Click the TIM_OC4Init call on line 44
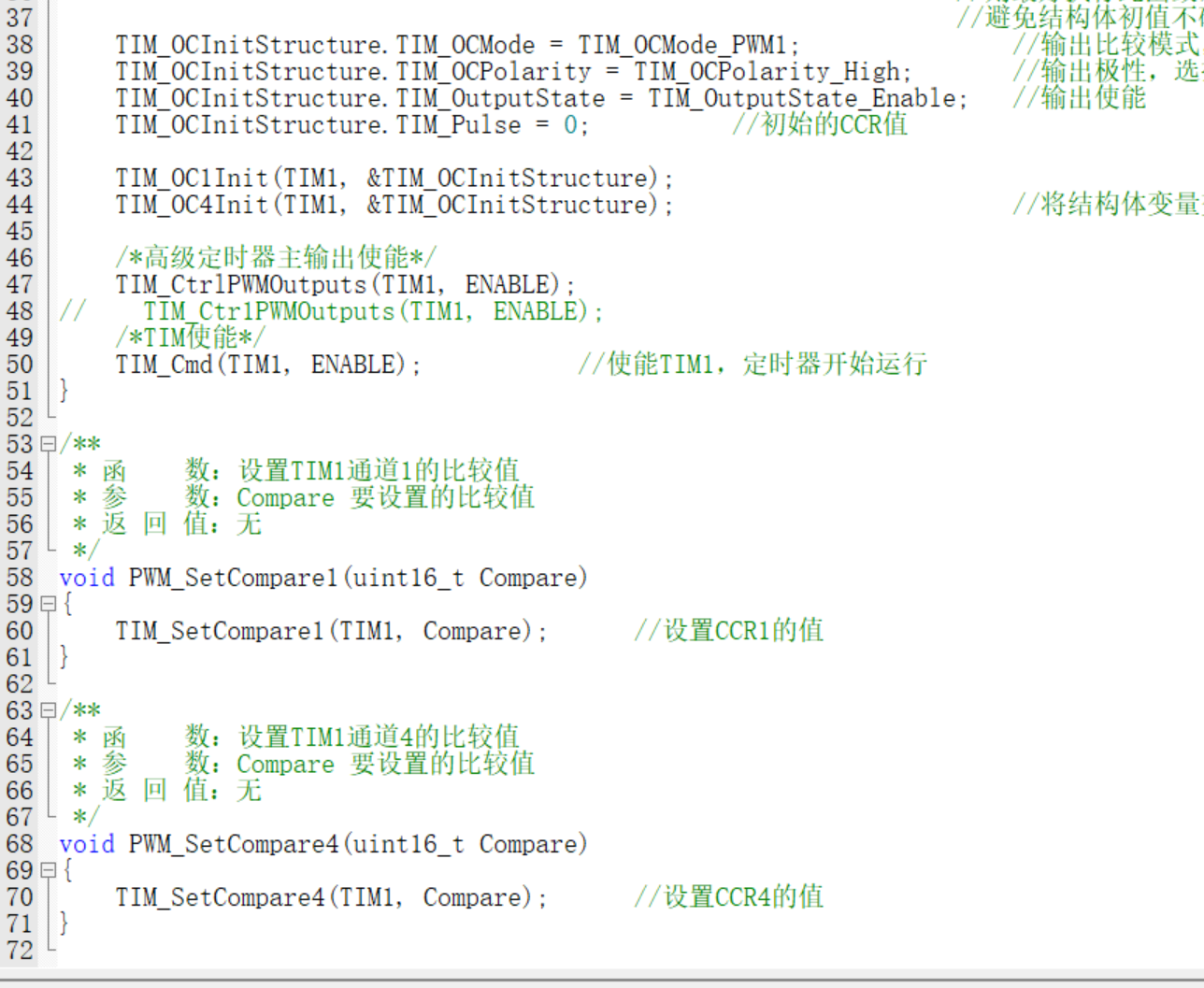This screenshot has width=1204, height=988. point(394,205)
